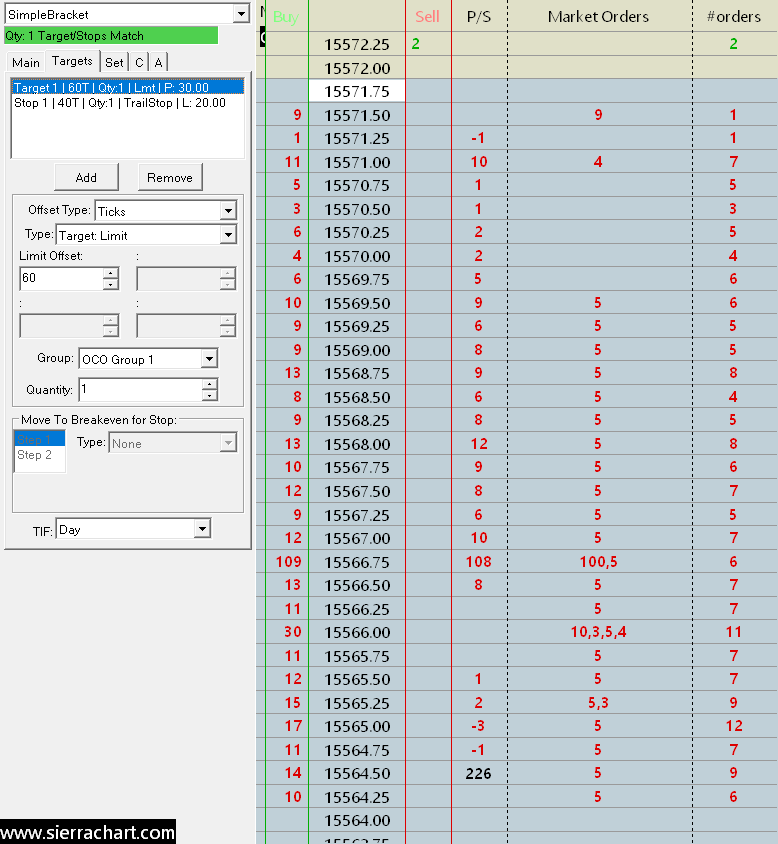Click the P/S value 226 at 15564.50

(x=479, y=773)
